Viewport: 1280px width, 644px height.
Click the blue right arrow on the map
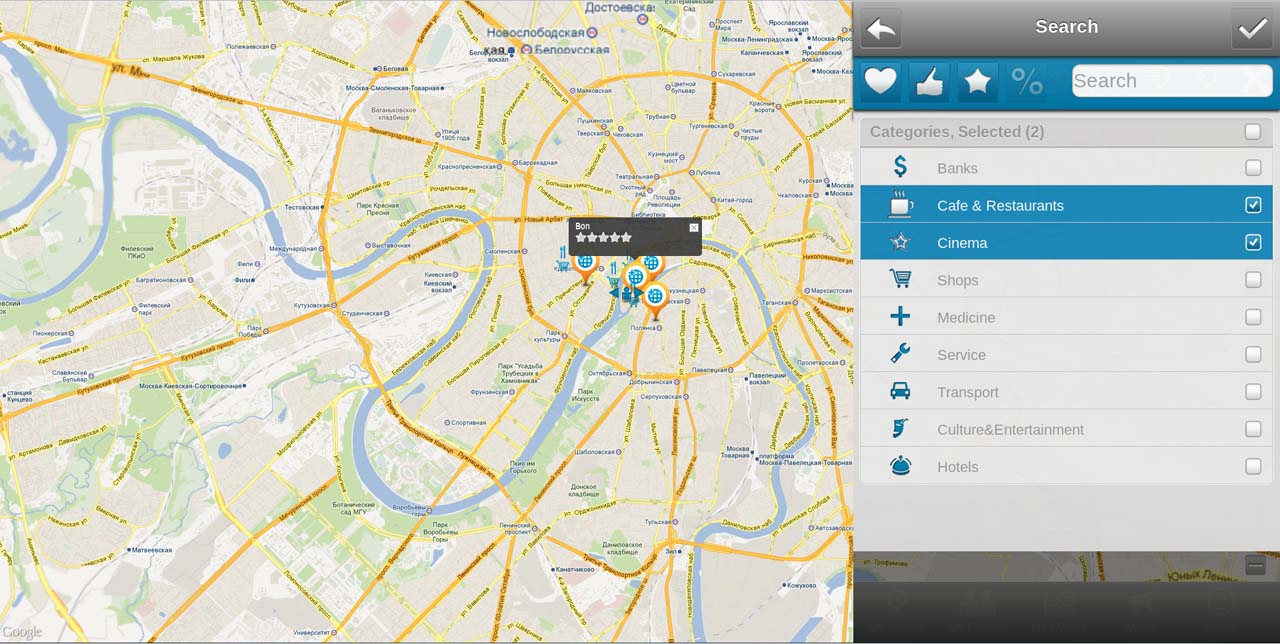point(639,293)
